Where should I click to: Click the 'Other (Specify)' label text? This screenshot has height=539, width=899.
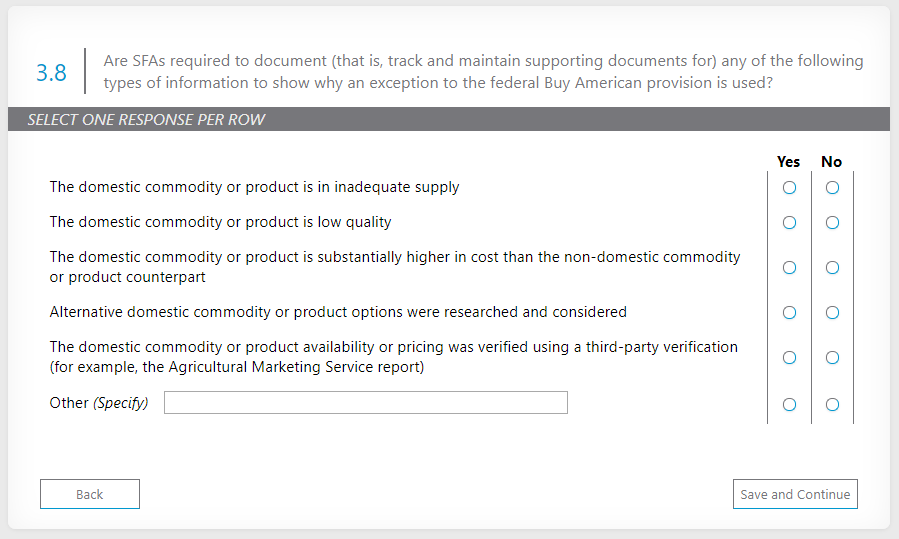point(99,403)
